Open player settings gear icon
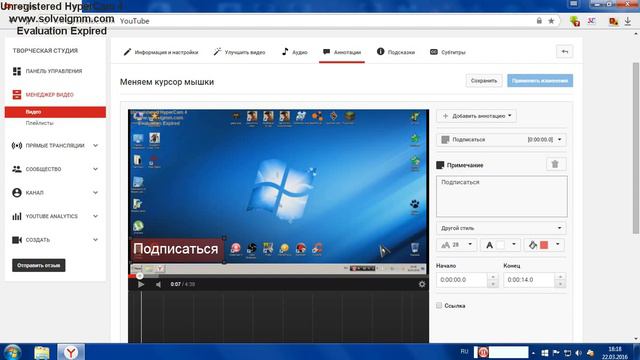Viewport: 640px width, 360px height. (422, 284)
